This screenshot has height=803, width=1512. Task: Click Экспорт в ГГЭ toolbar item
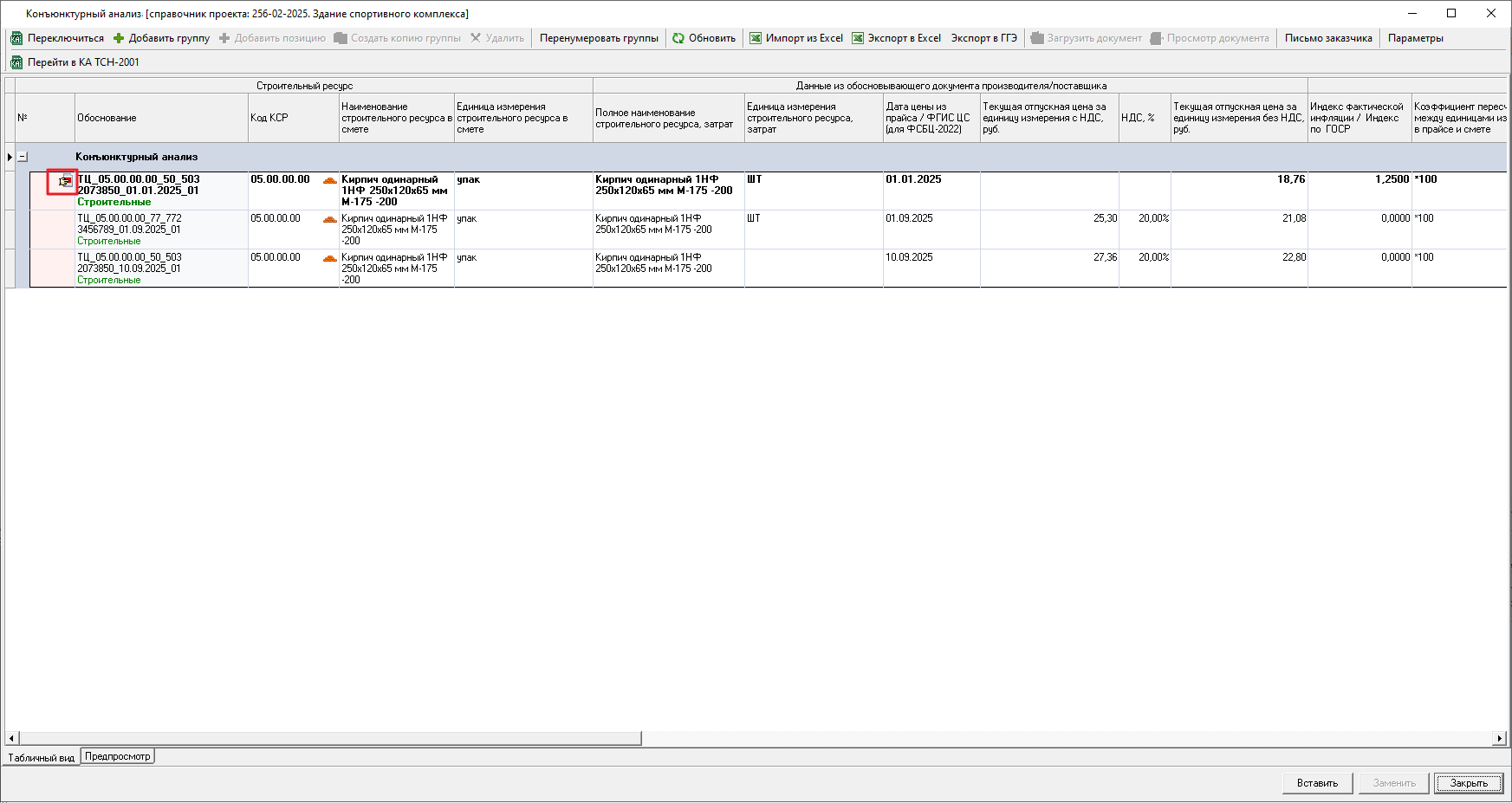[x=983, y=38]
